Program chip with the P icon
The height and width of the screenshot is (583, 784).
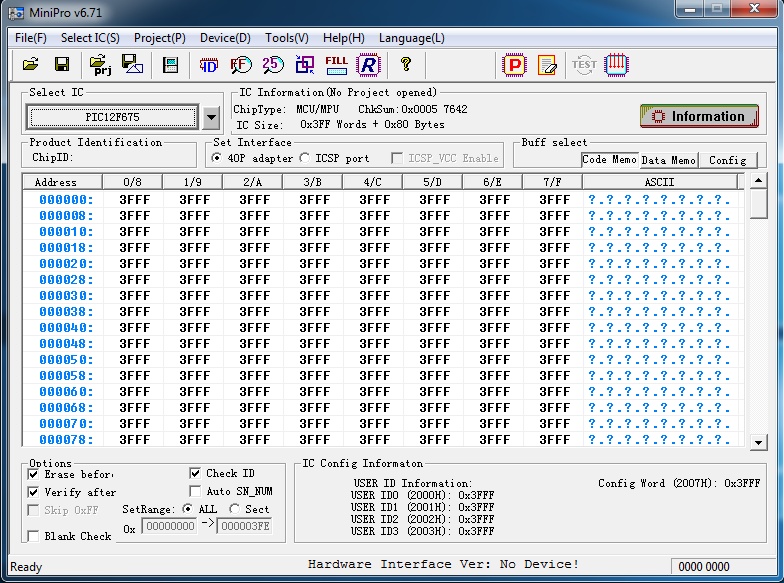pos(514,65)
